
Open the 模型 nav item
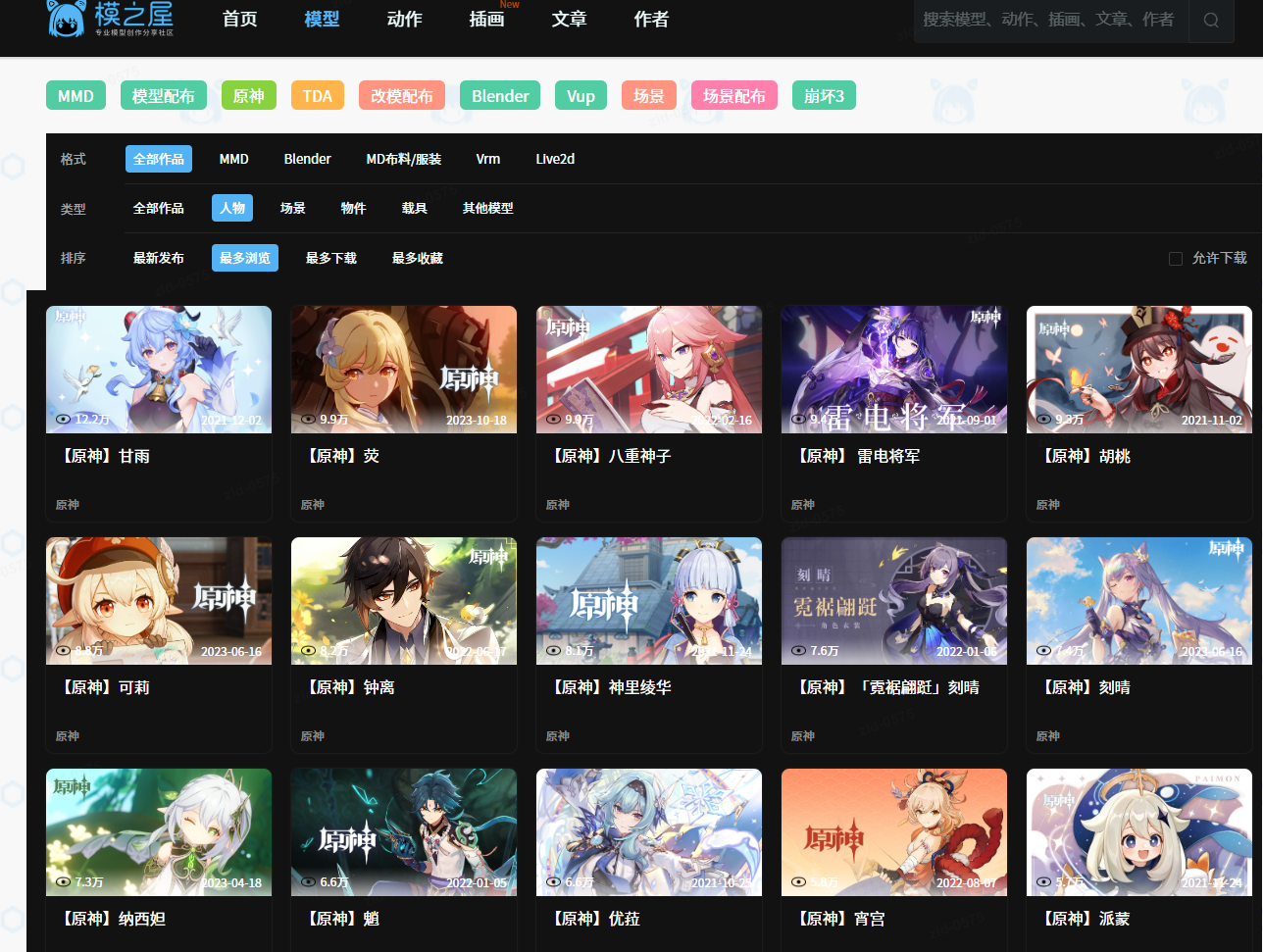tap(322, 19)
